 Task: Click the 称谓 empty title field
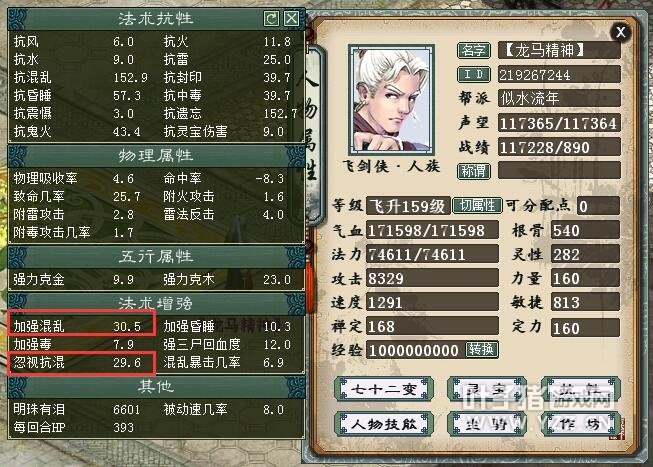(559, 171)
